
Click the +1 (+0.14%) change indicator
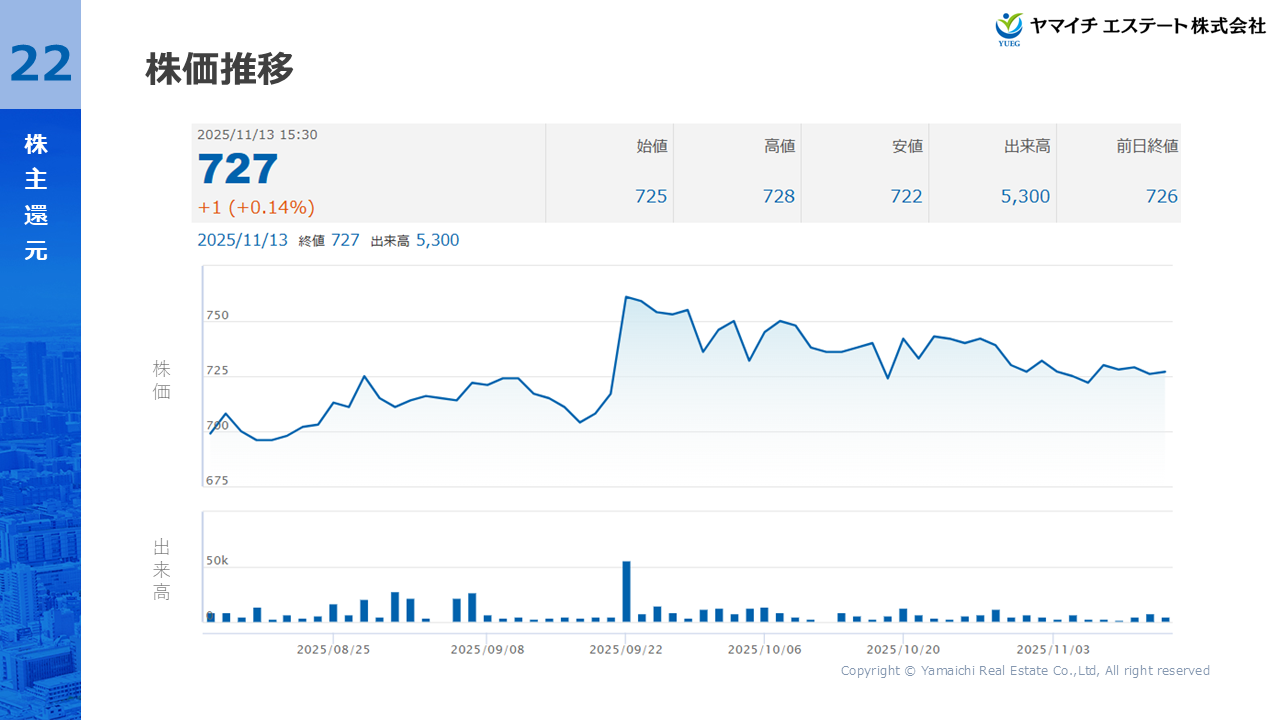pyautogui.click(x=256, y=208)
